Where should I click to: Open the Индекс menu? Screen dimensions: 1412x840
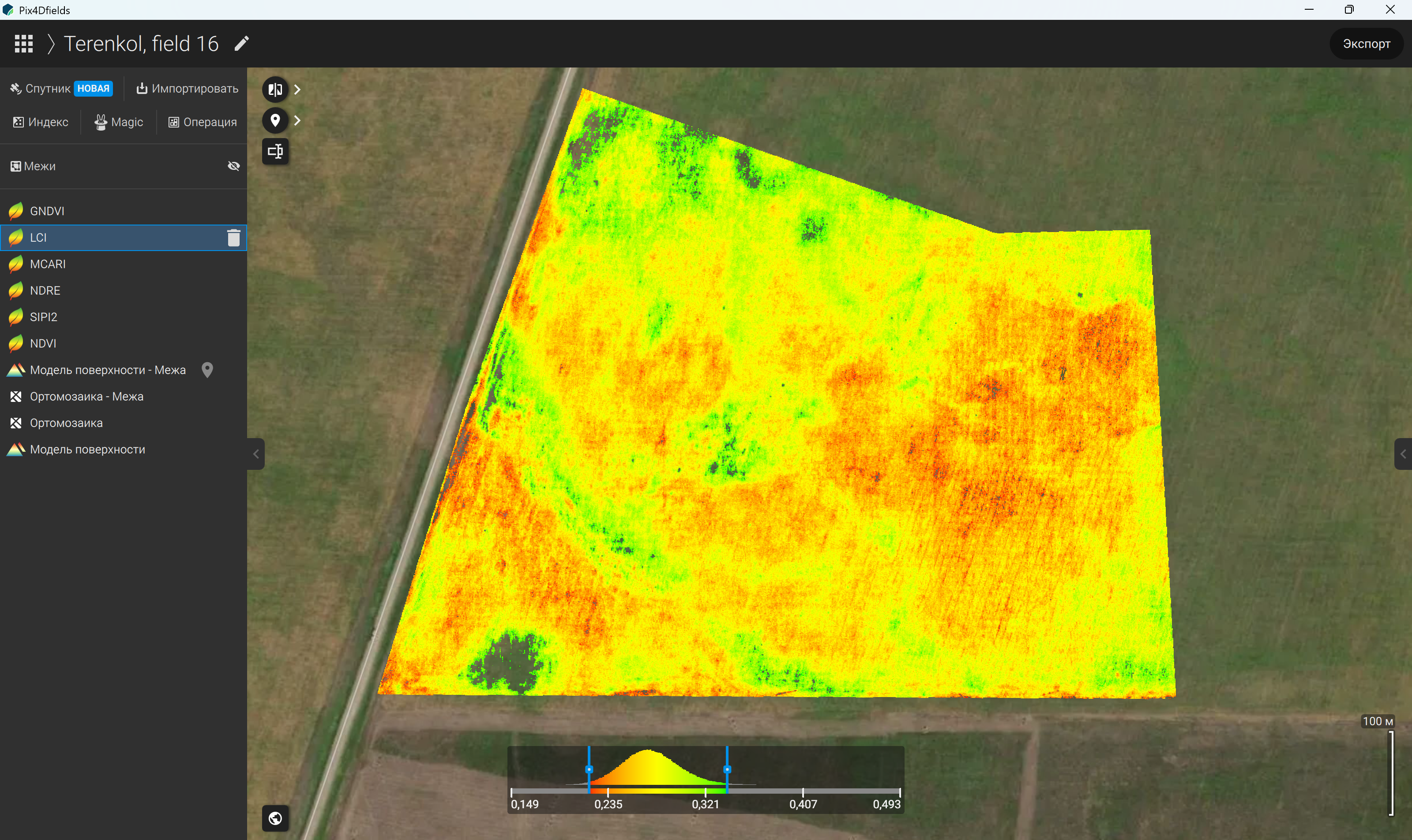[41, 122]
